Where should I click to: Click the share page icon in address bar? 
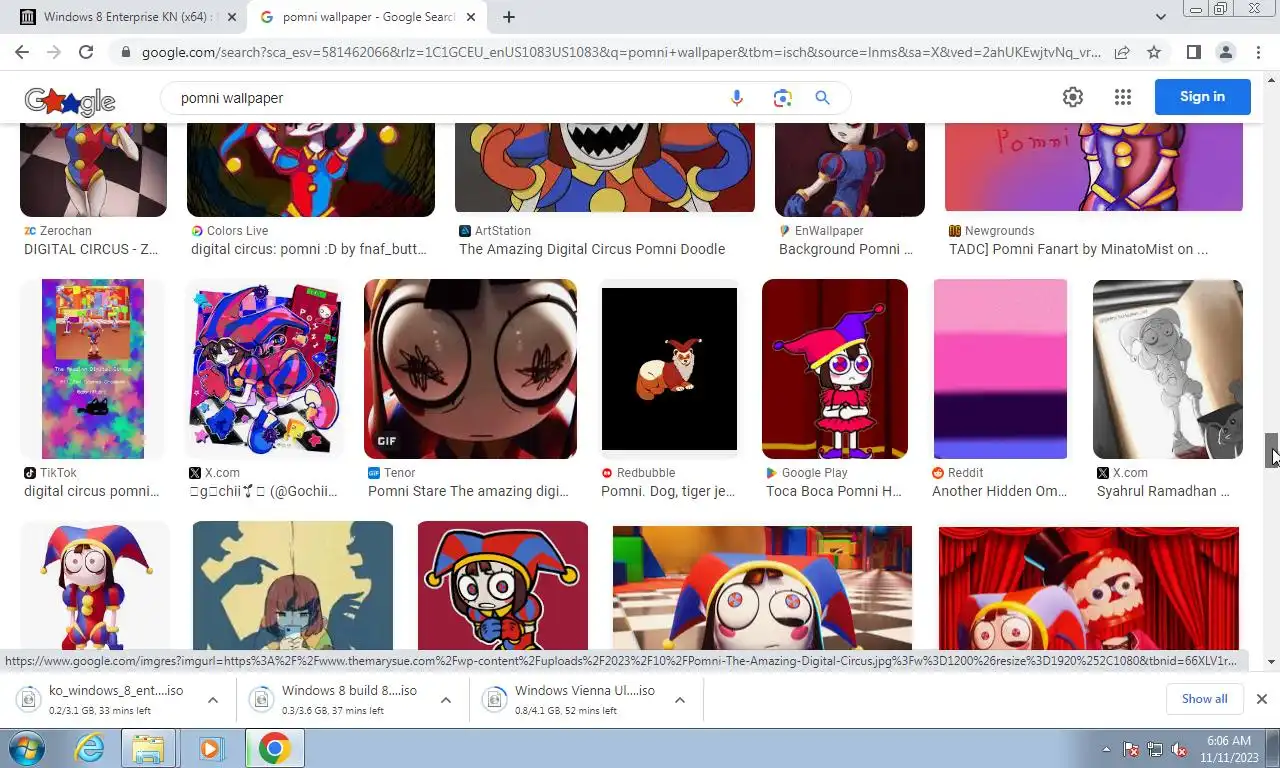[1122, 52]
